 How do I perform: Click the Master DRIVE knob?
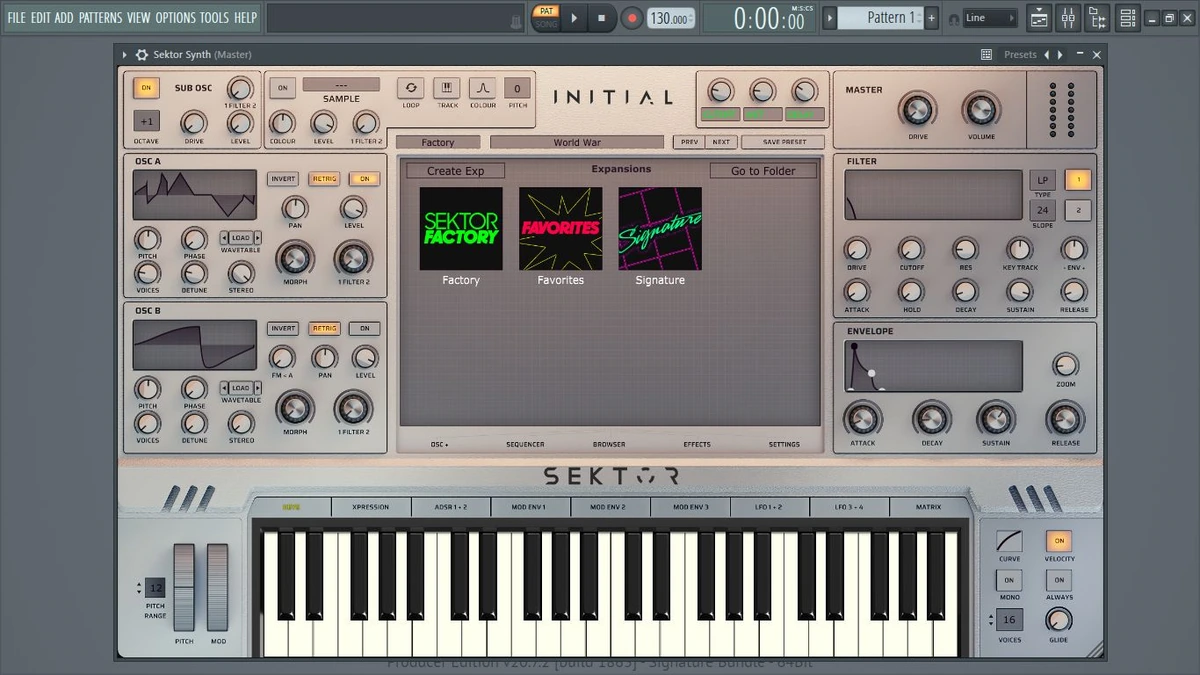pos(917,110)
